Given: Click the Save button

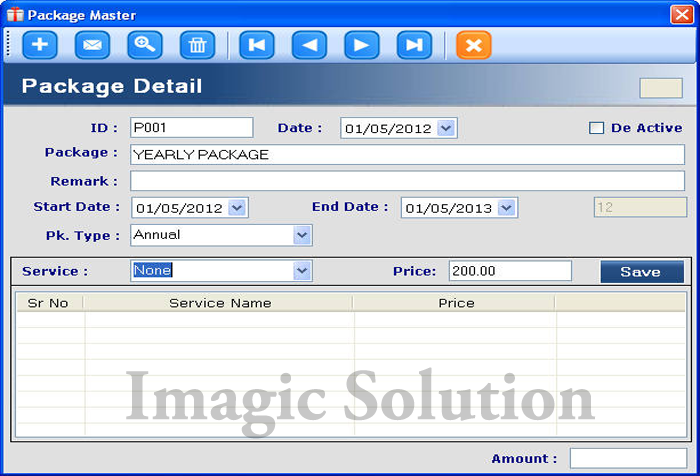Looking at the screenshot, I should pyautogui.click(x=642, y=271).
